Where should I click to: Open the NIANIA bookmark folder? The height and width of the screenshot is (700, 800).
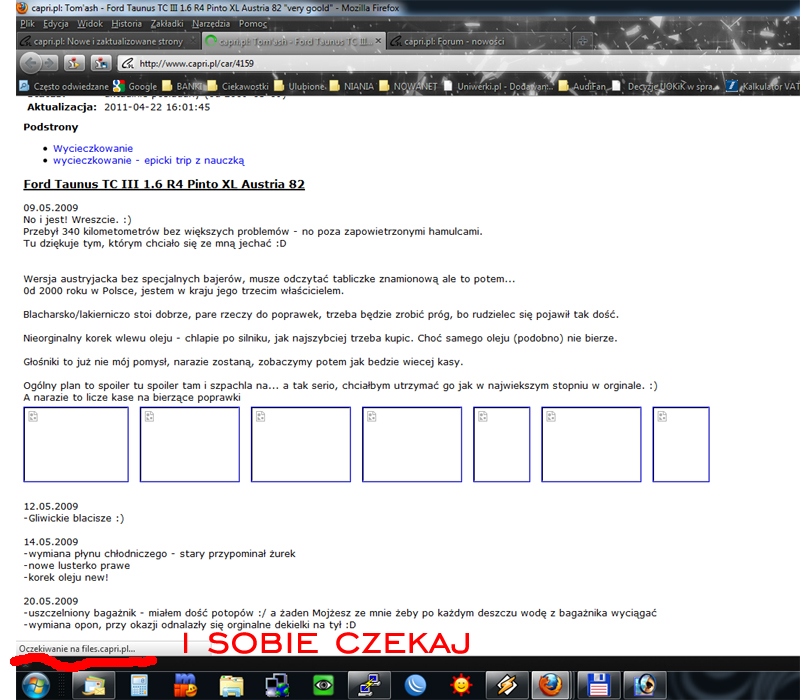pyautogui.click(x=352, y=86)
